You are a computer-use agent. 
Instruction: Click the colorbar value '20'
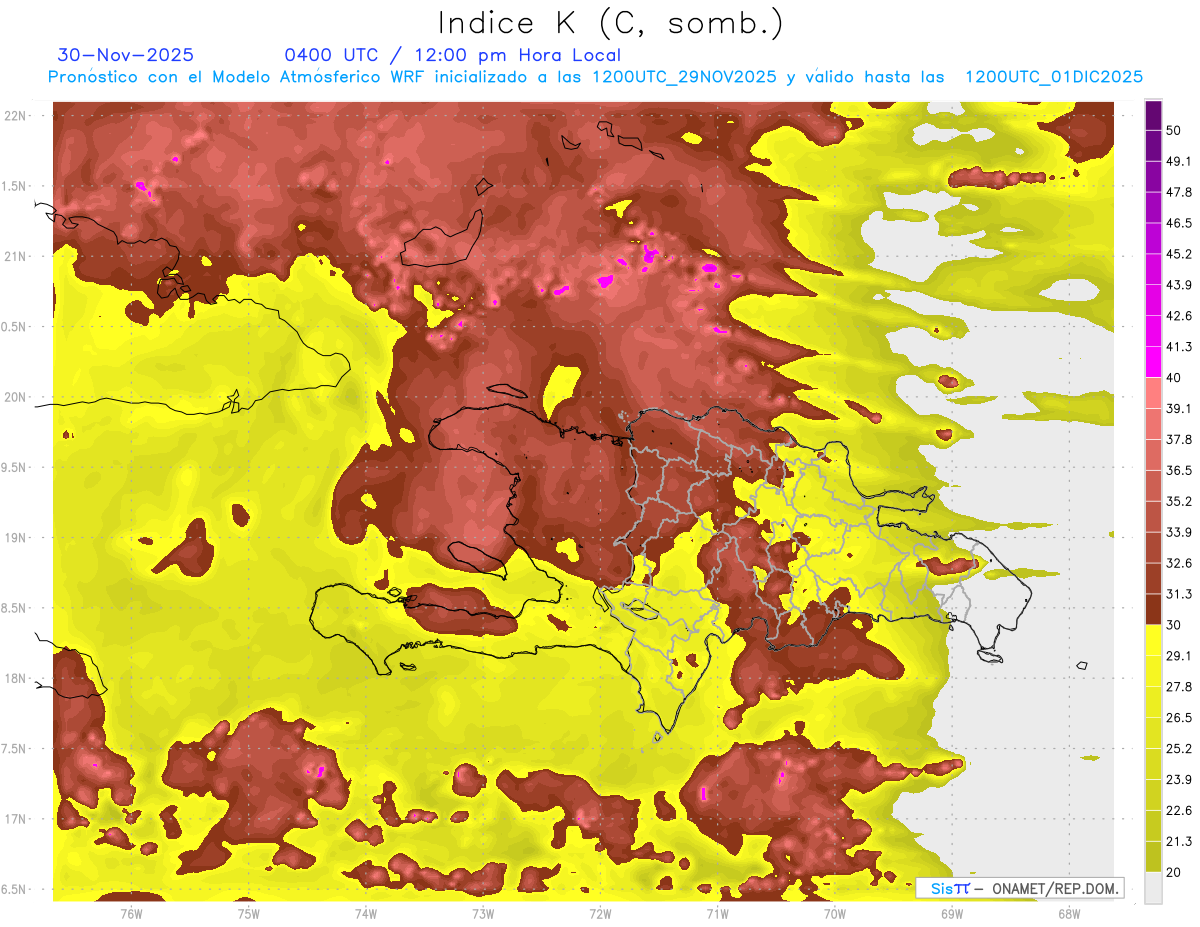1174,873
